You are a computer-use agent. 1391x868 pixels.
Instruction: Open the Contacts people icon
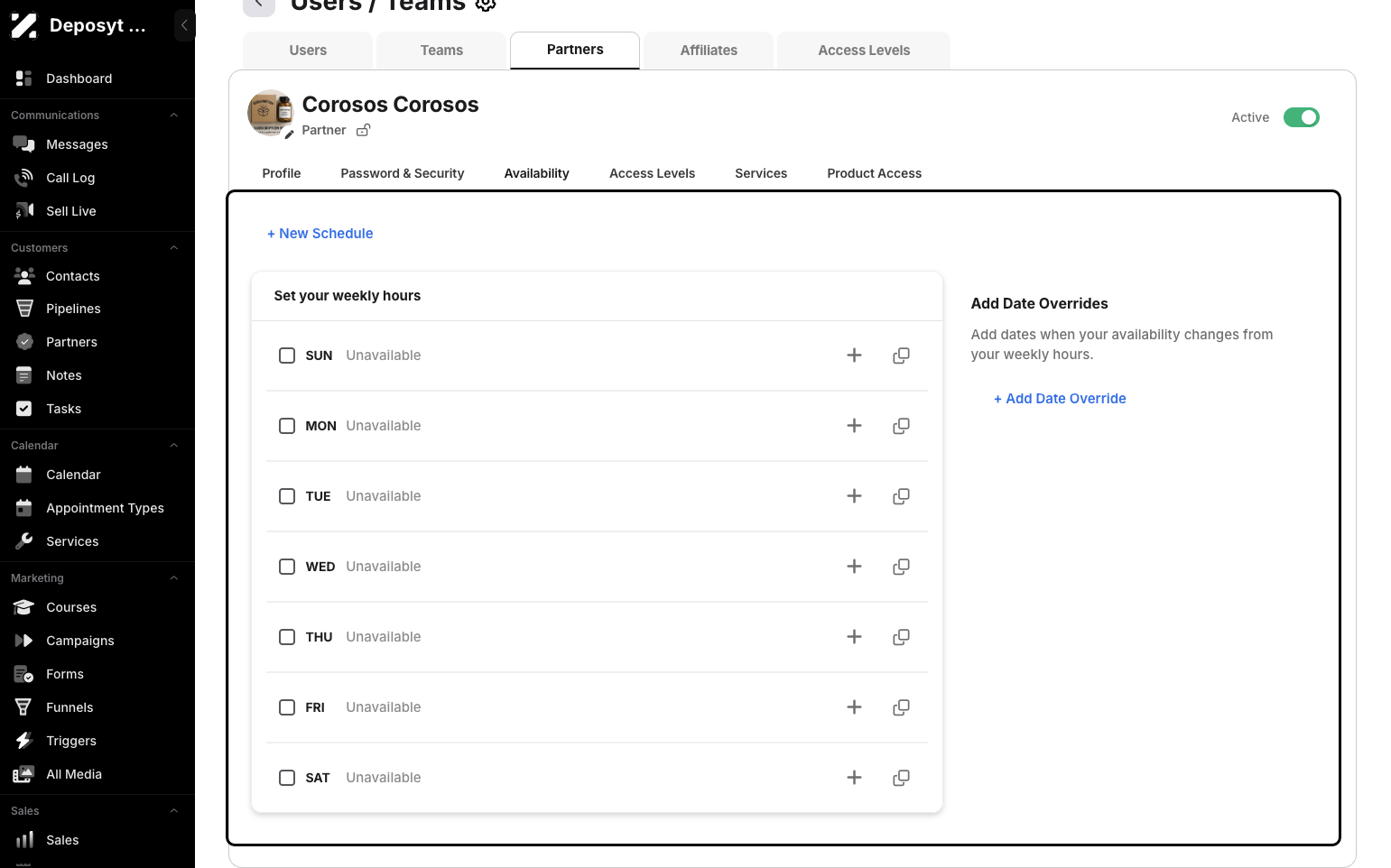point(24,276)
